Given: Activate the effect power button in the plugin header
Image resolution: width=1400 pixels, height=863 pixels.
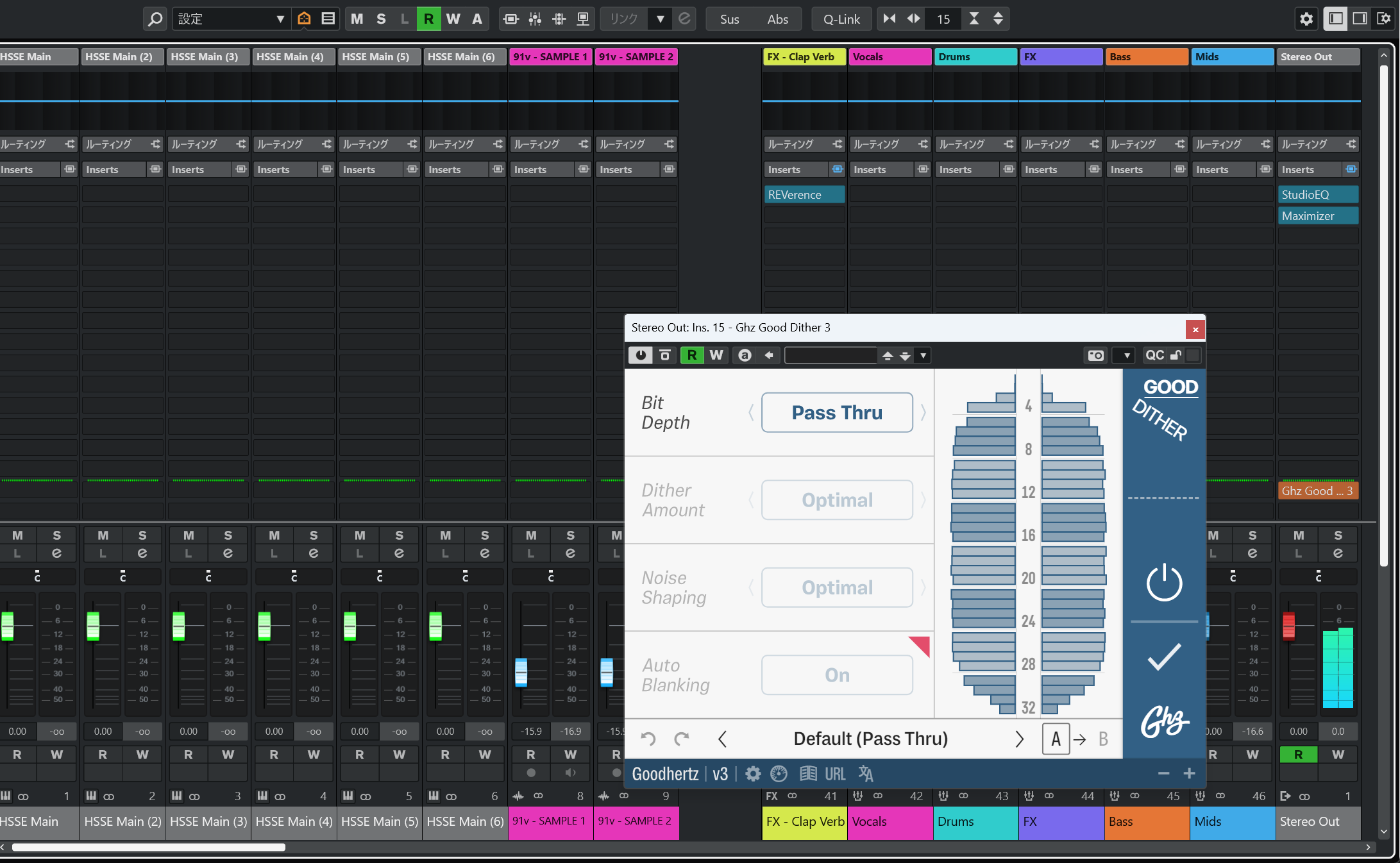Looking at the screenshot, I should [641, 355].
